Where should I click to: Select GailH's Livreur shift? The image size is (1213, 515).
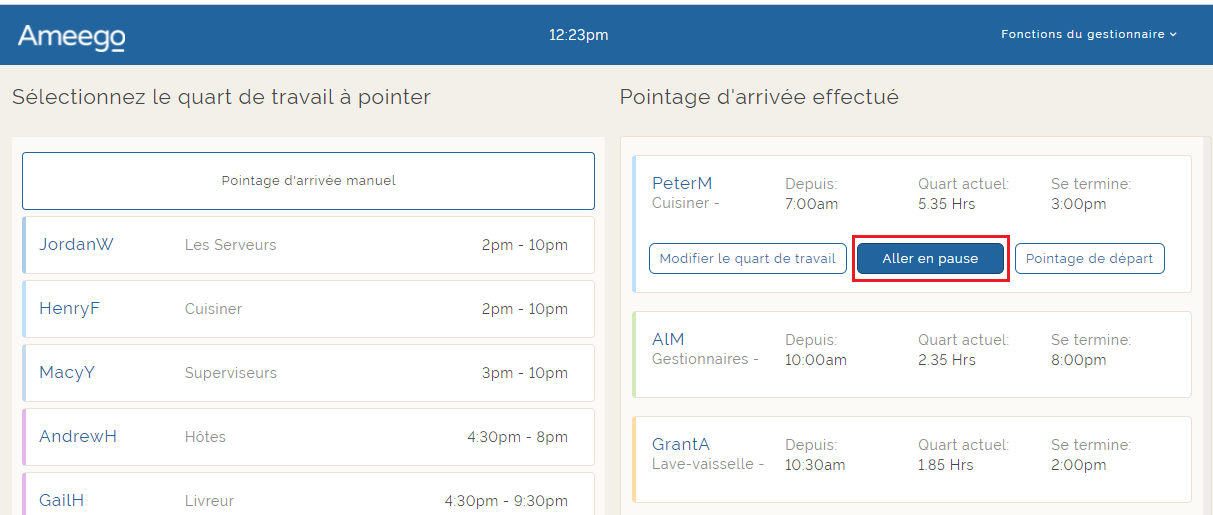[x=308, y=500]
